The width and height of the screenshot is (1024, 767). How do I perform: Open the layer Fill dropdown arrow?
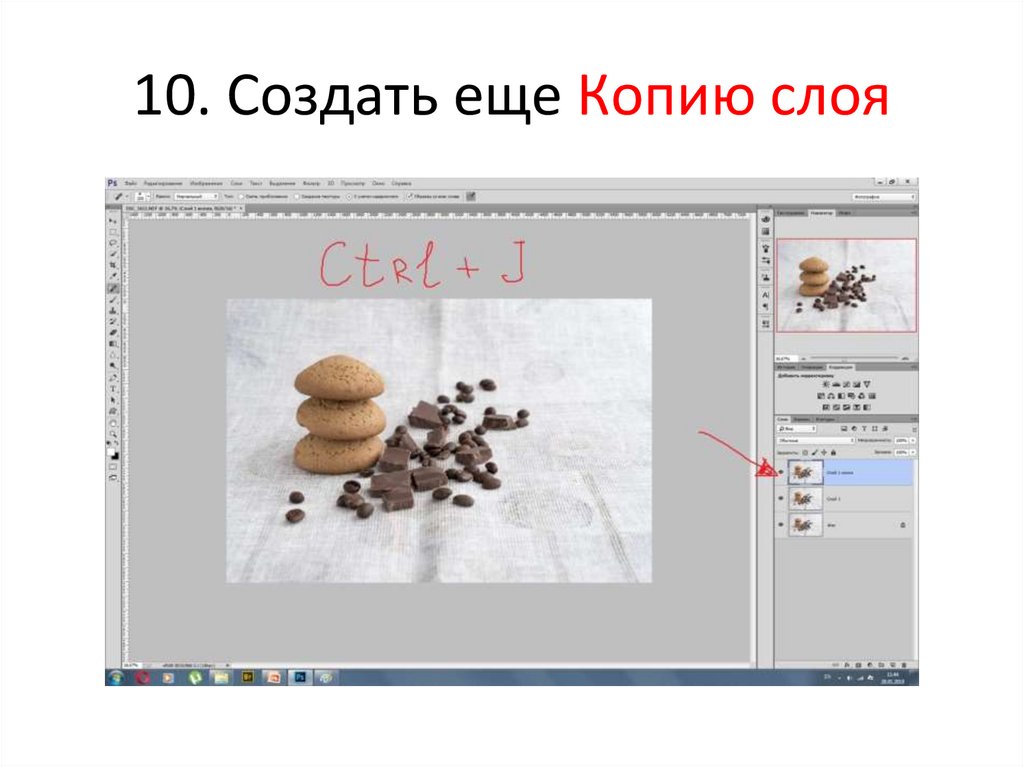tap(912, 452)
